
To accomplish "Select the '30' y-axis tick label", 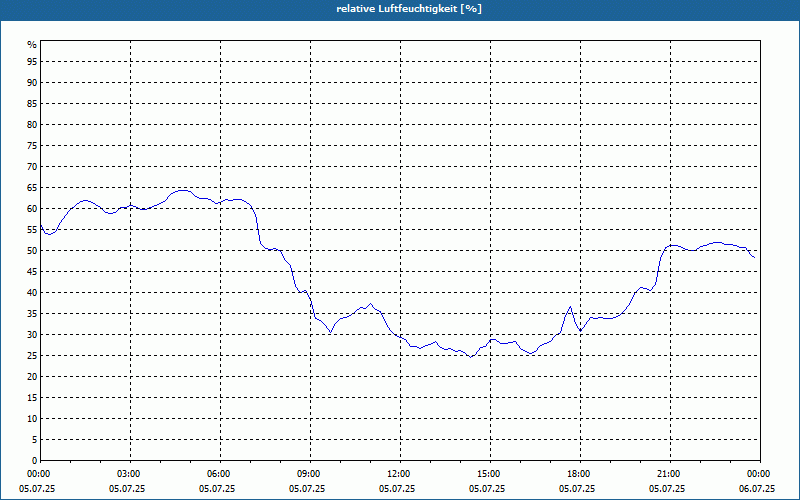I will pos(32,335).
